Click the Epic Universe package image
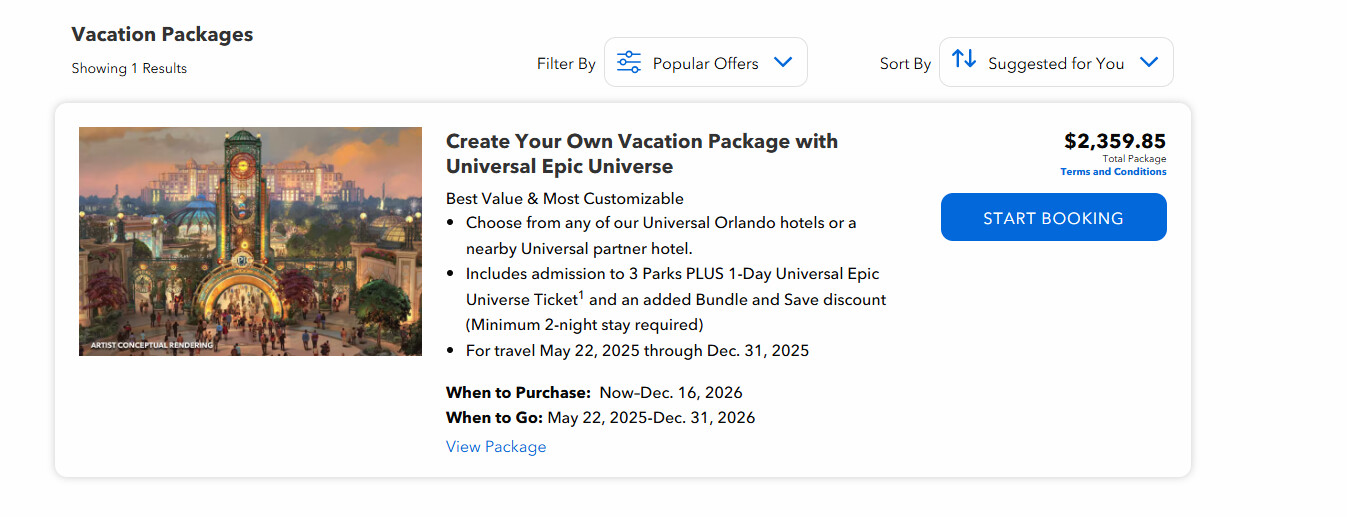The height and width of the screenshot is (517, 1347). (250, 241)
